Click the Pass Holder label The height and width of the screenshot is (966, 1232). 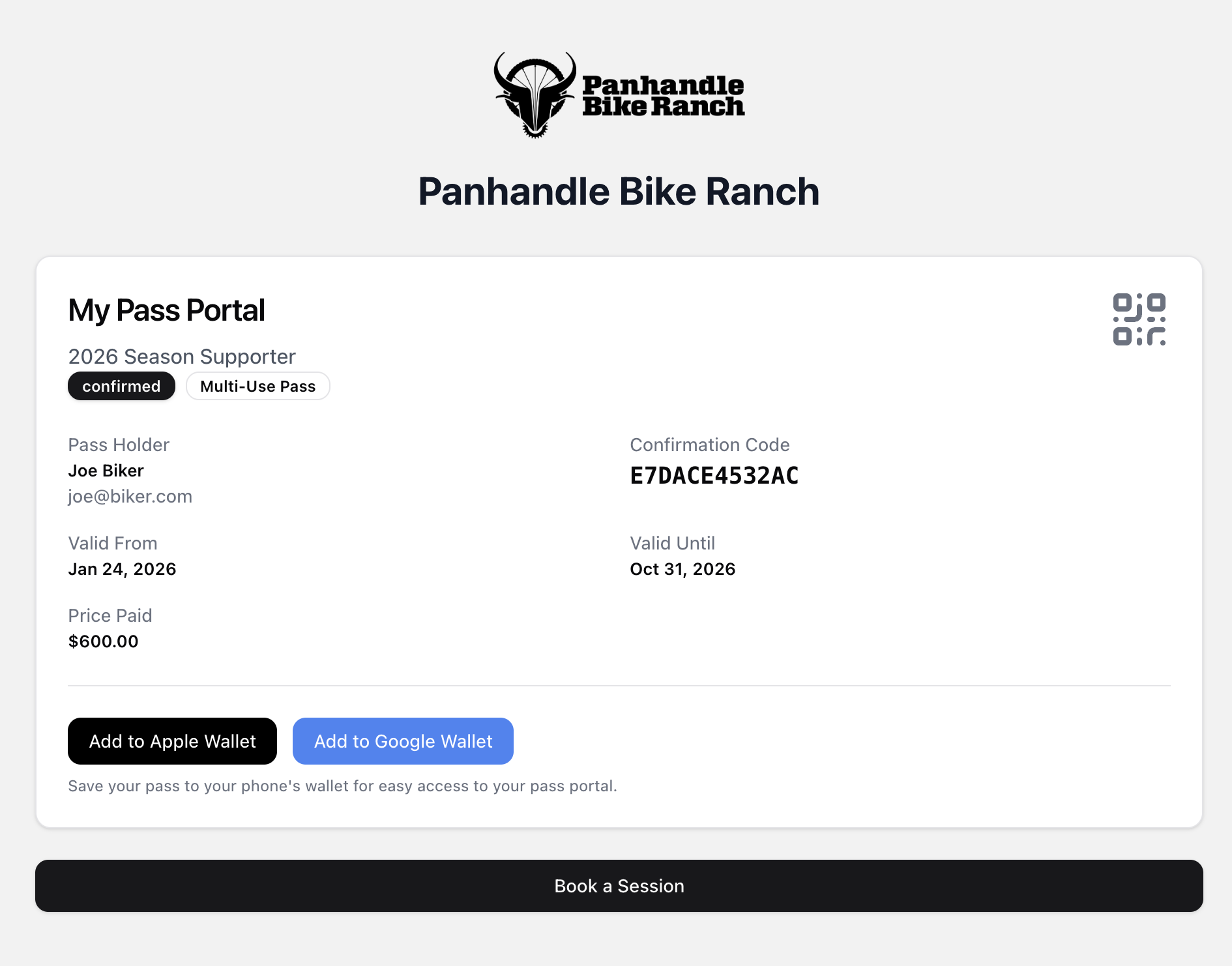click(x=119, y=445)
